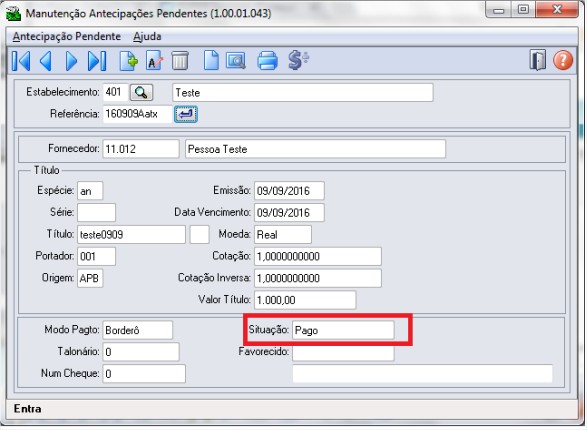Click Talonário field
The width and height of the screenshot is (587, 430).
[141, 352]
